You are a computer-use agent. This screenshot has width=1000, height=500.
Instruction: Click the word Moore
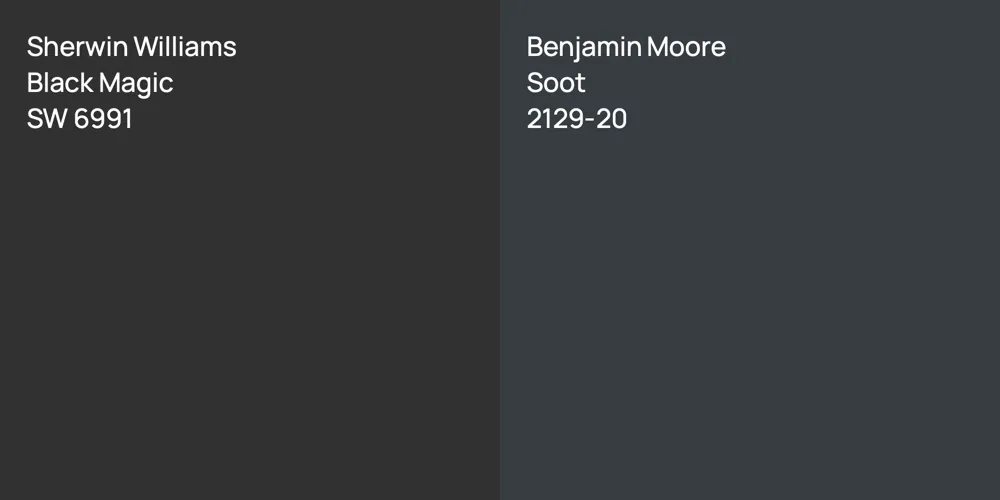click(686, 47)
